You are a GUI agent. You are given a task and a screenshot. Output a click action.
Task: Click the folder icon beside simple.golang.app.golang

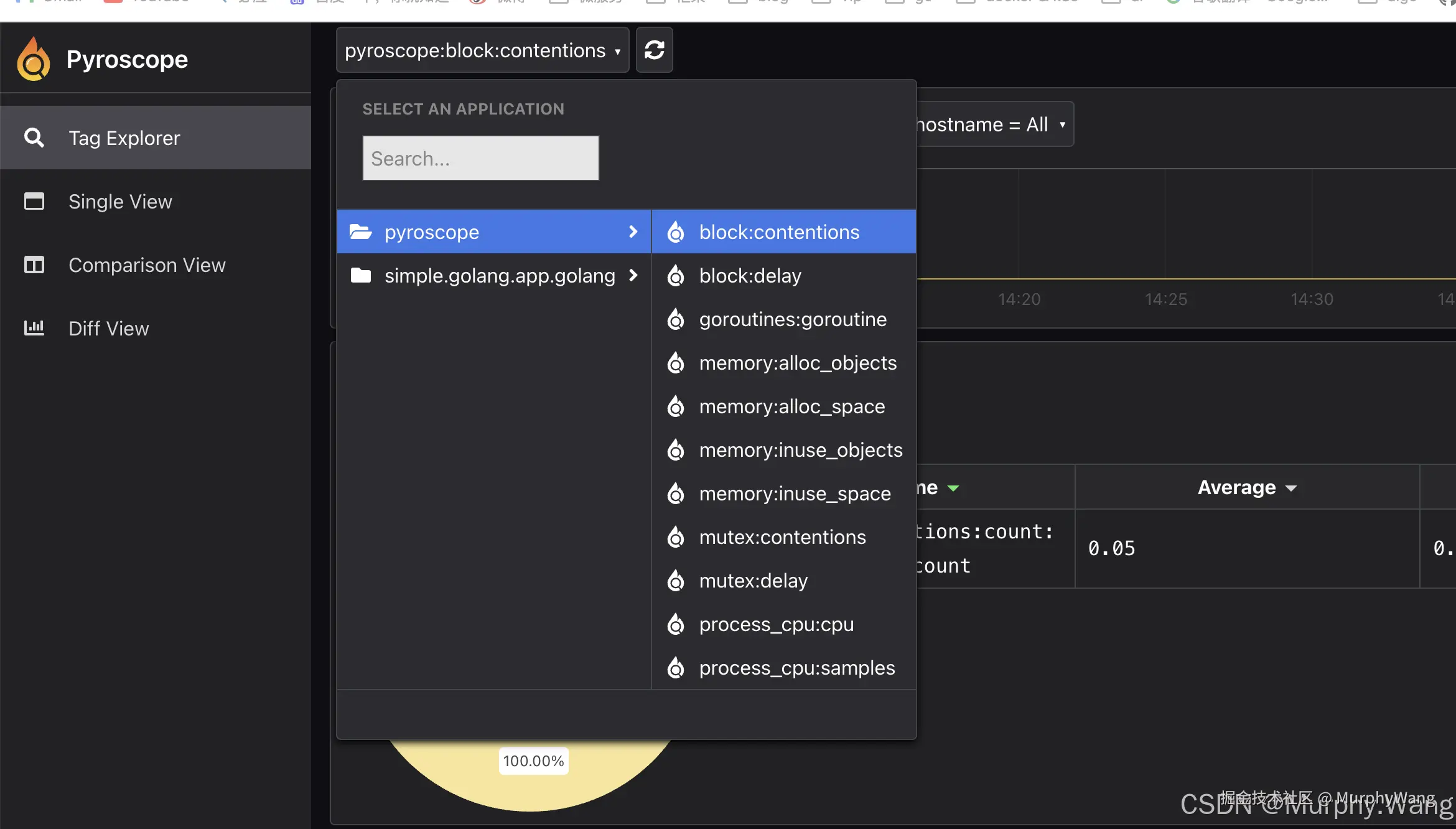point(360,276)
